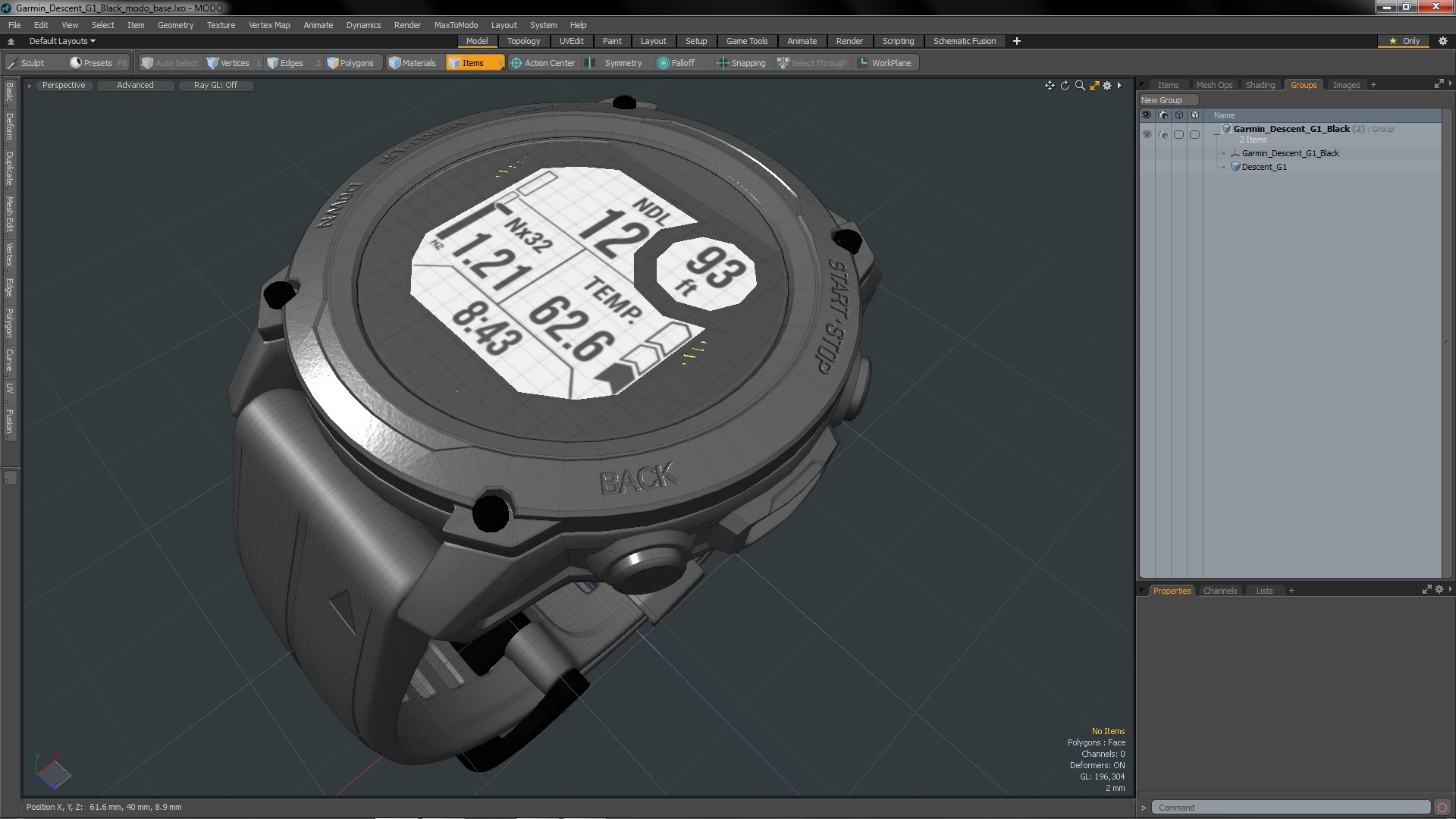Image resolution: width=1456 pixels, height=819 pixels.
Task: Click the axis gizmo in viewport corner
Action: [x=52, y=771]
